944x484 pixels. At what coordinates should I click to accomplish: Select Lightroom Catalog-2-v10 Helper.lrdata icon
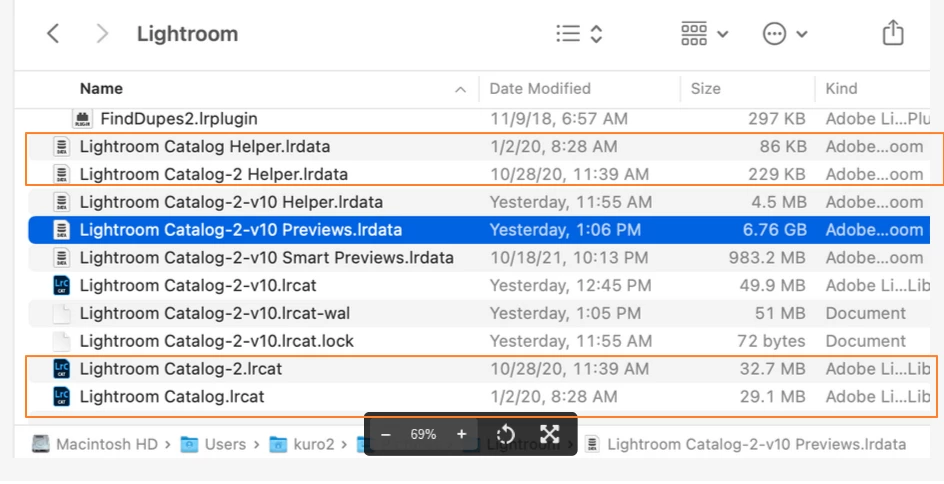click(x=61, y=202)
